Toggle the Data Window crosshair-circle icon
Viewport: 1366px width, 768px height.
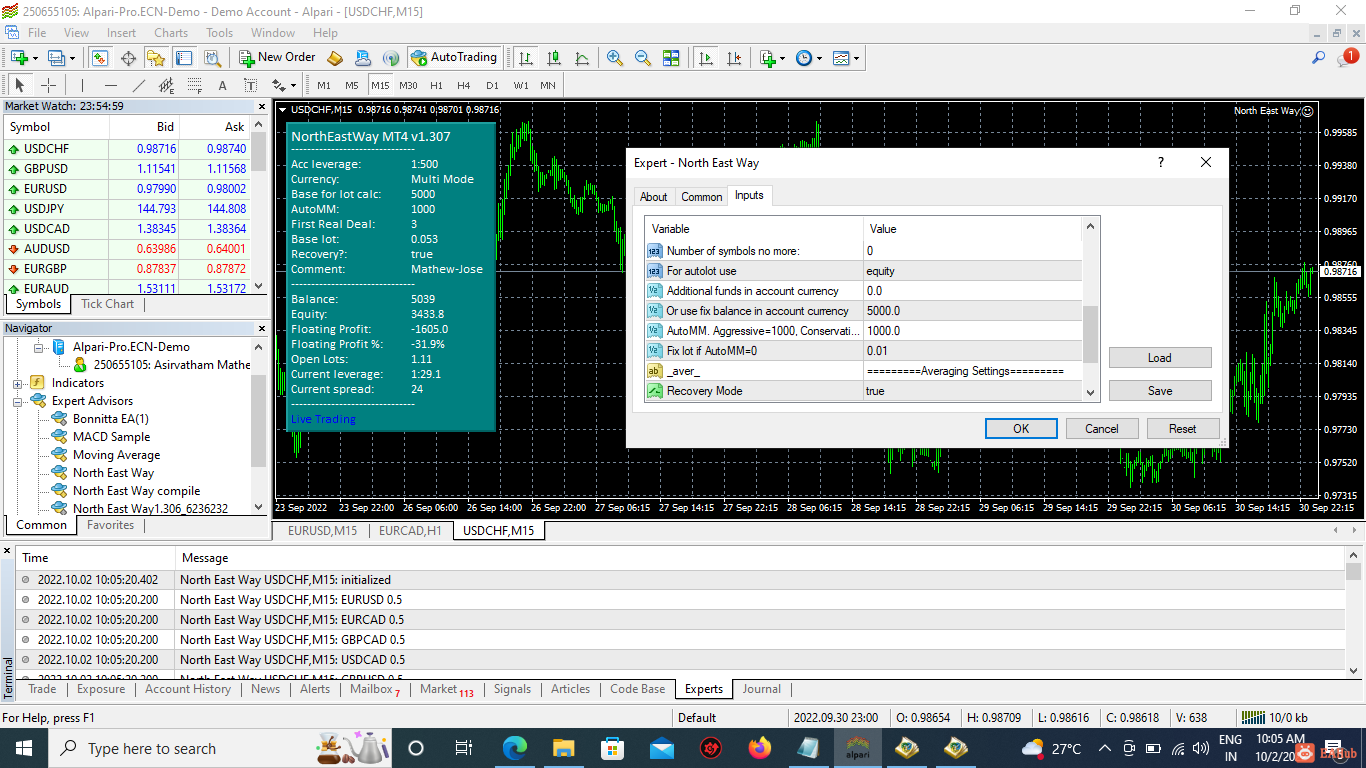tap(128, 58)
